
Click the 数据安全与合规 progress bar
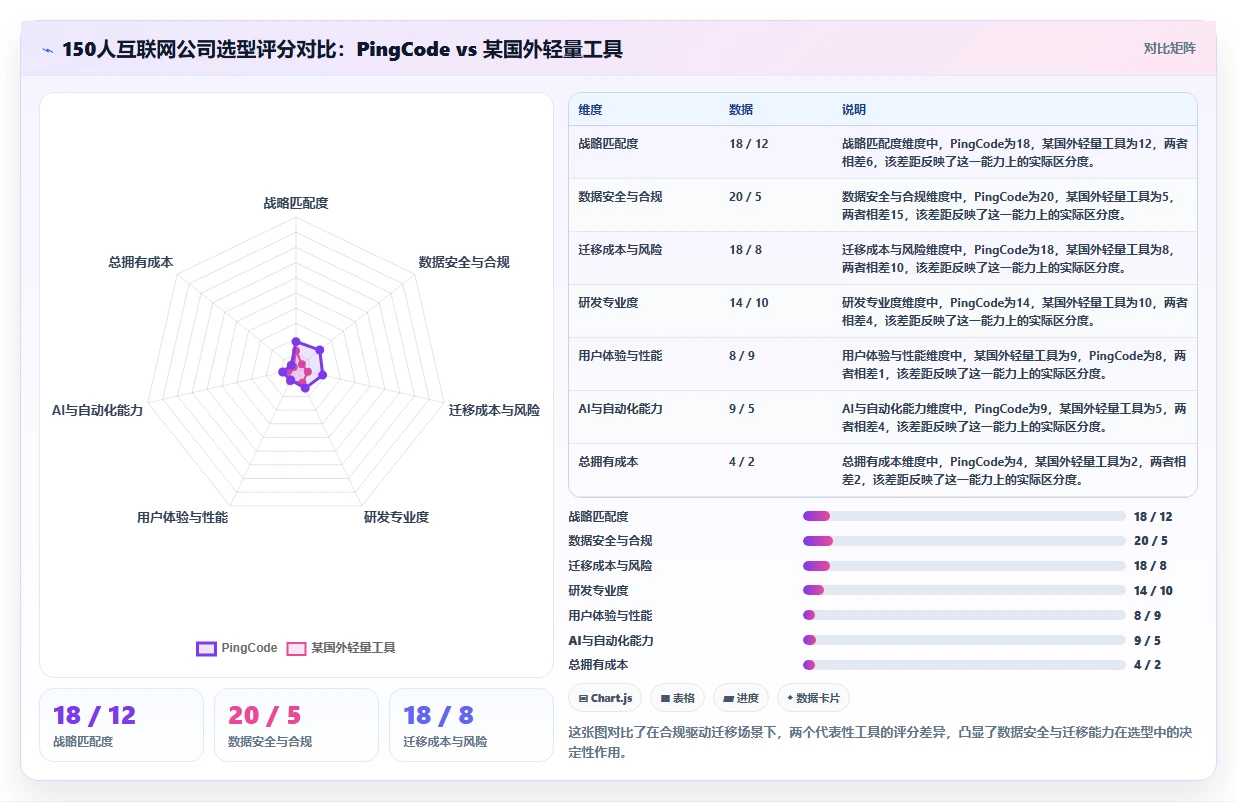964,541
